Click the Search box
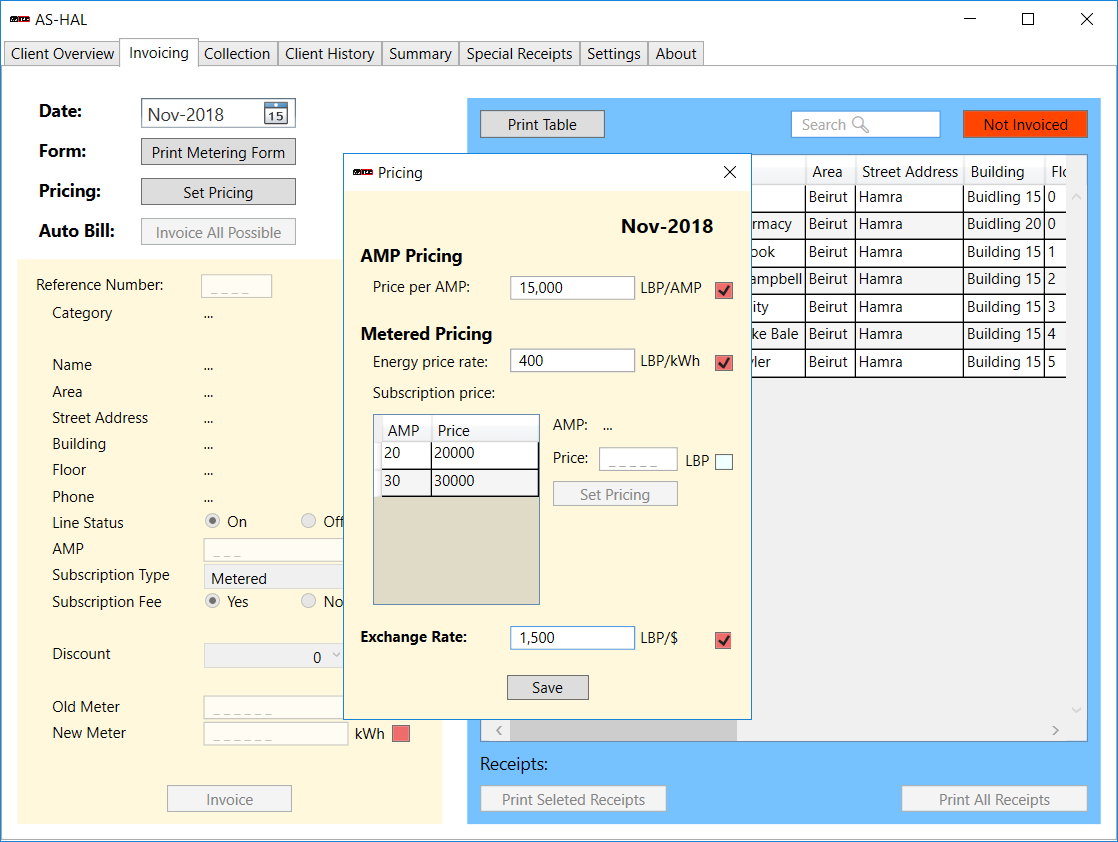 tap(866, 125)
